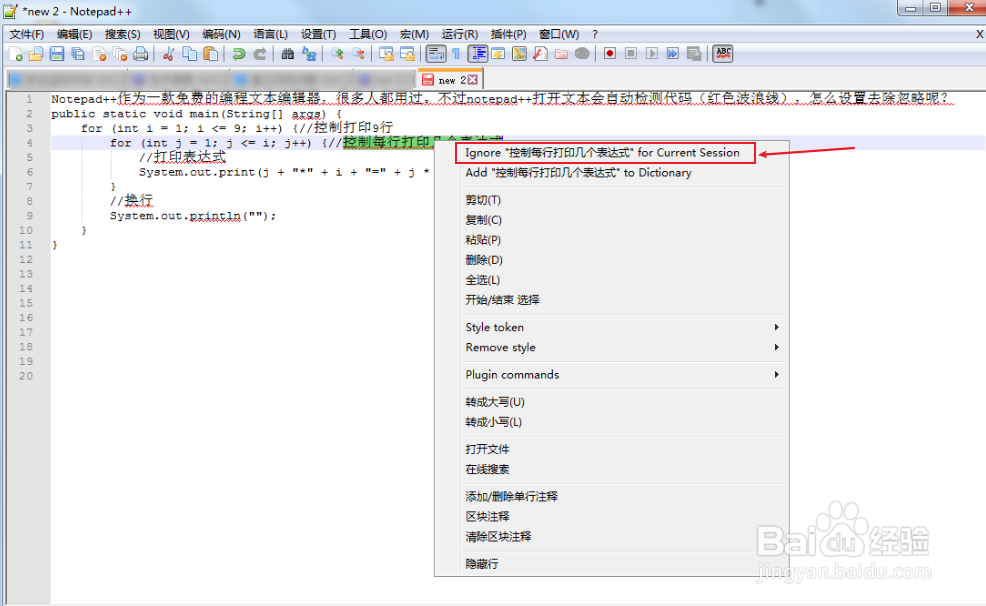Click the Paste clipboard icon
Screen dimensions: 986x606
click(x=211, y=54)
